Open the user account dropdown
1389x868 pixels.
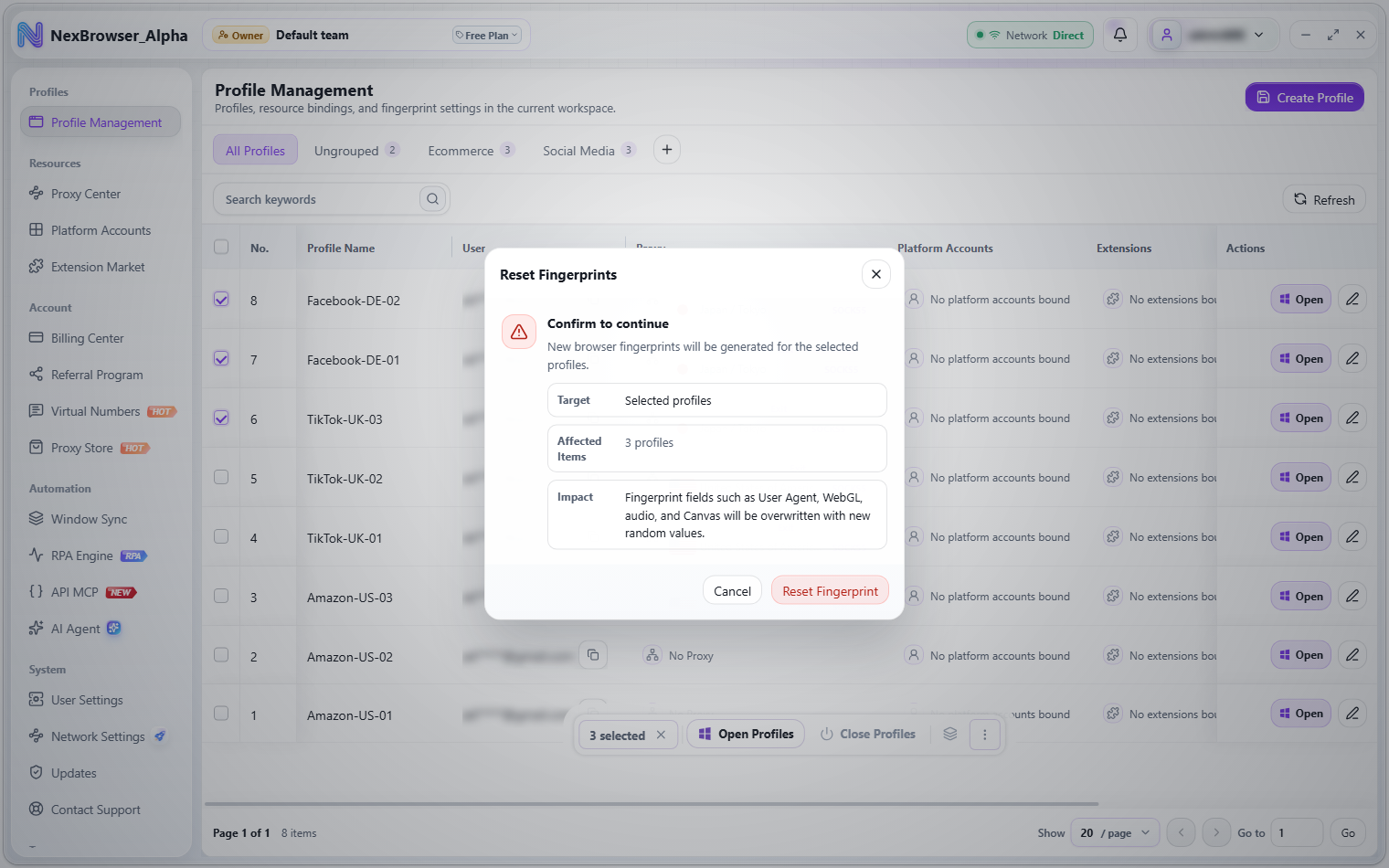(x=1212, y=35)
